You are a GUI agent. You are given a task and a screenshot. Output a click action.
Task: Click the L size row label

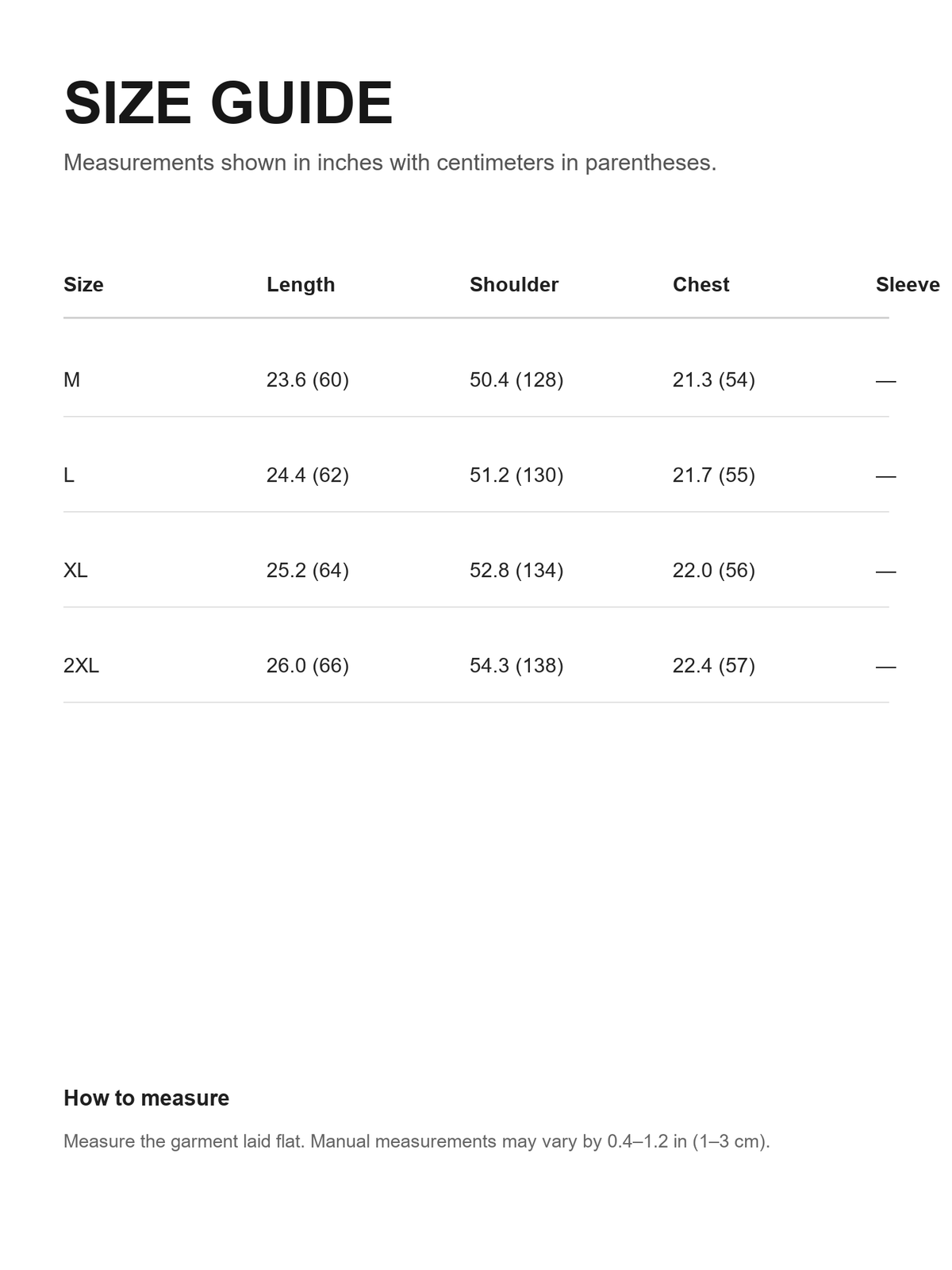tap(69, 475)
